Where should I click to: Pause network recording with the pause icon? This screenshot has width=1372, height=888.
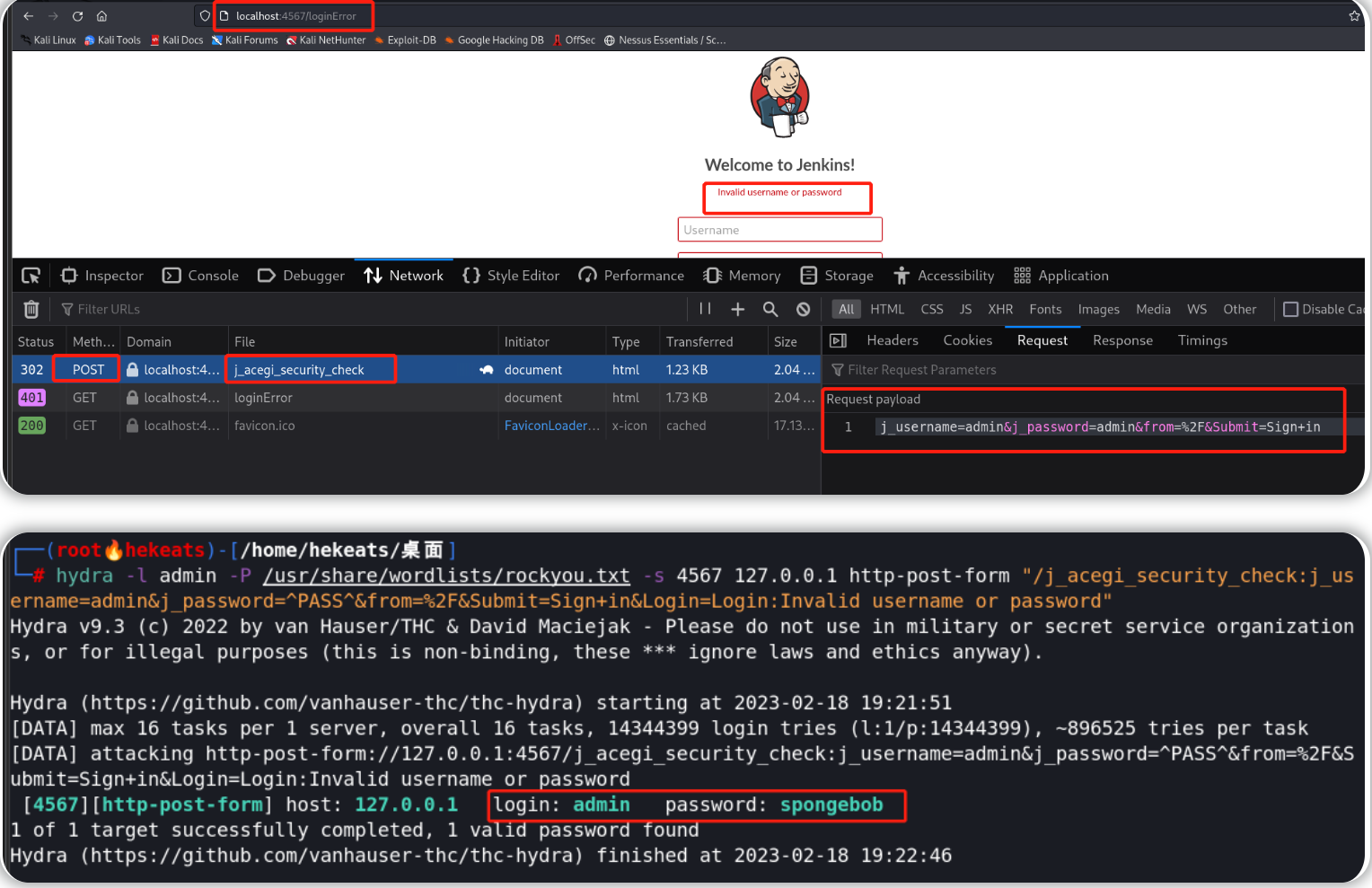pos(705,309)
